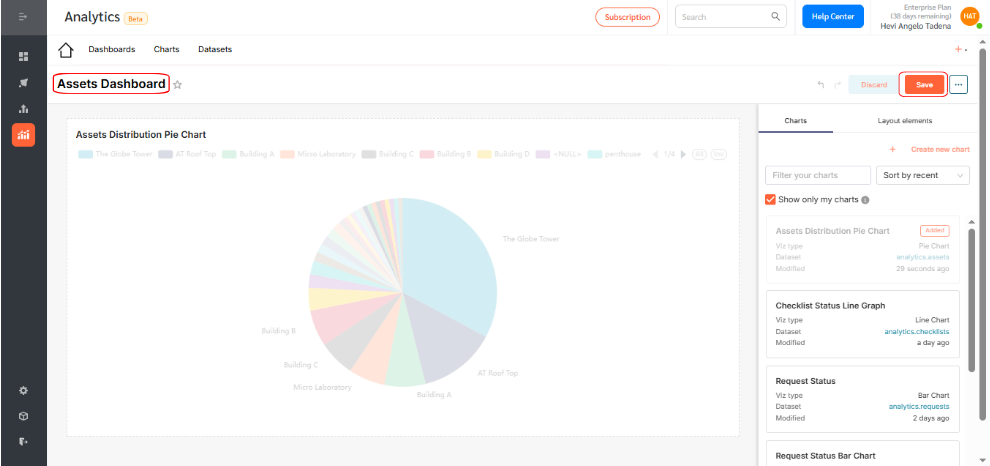Viewport: 990px width, 466px height.
Task: Discard dashboard changes
Action: 874,85
